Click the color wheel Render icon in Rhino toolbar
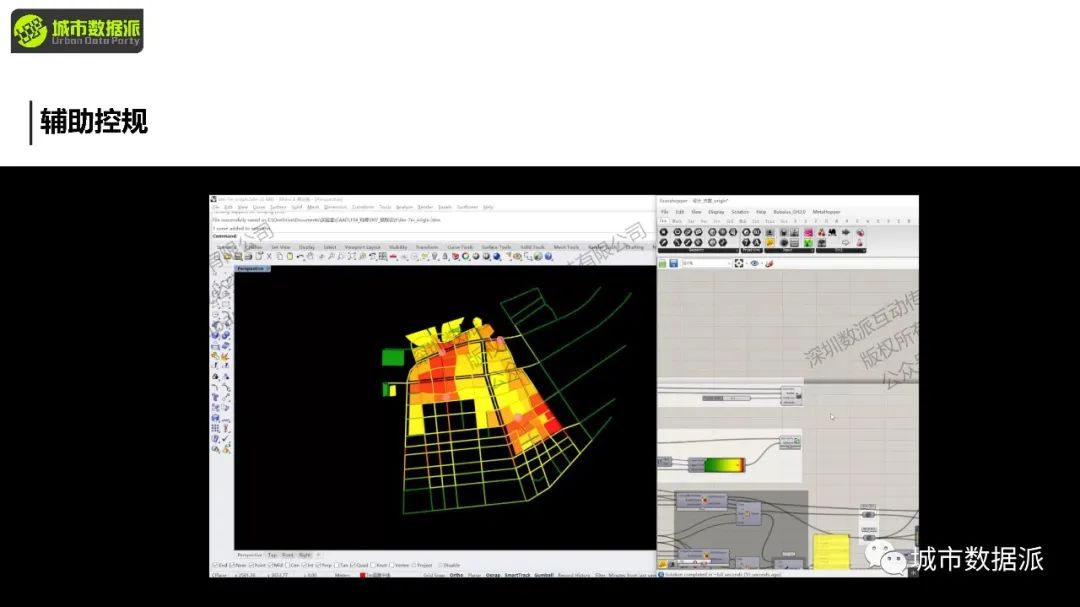This screenshot has height=607, width=1080. (465, 256)
